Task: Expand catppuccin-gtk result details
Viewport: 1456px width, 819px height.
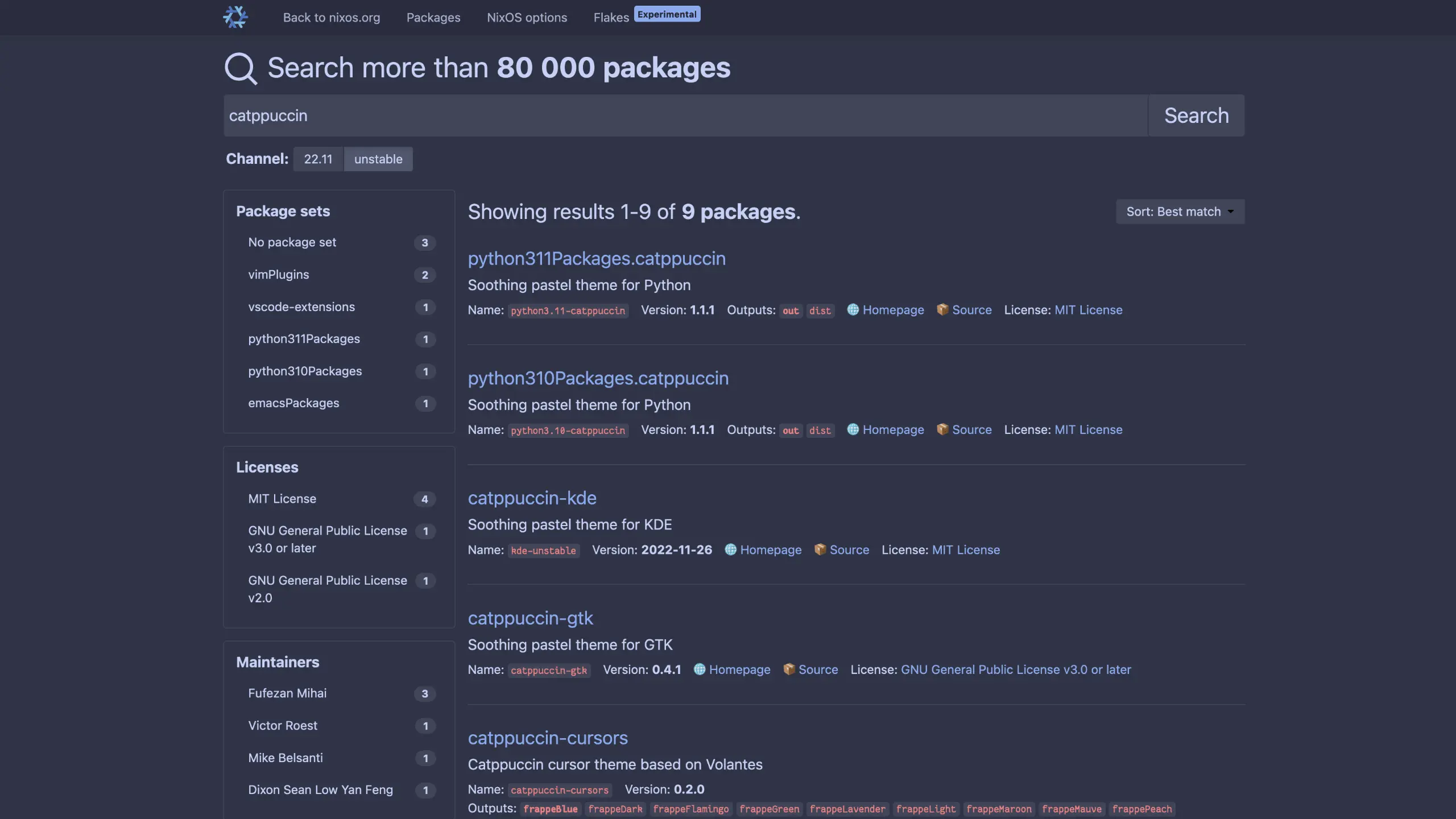Action: point(530,618)
